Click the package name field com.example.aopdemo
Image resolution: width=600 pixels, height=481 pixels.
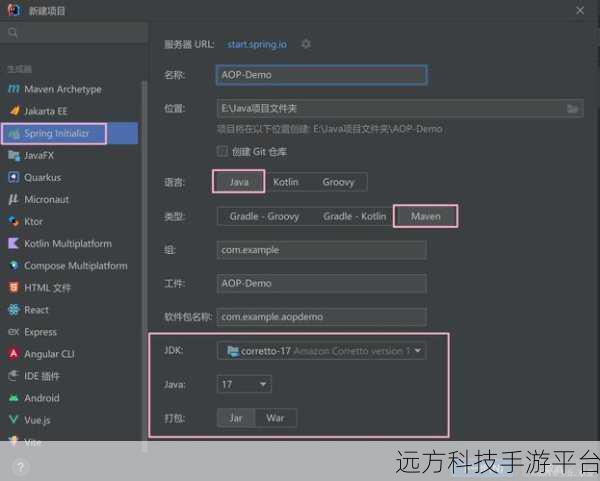pos(321,317)
